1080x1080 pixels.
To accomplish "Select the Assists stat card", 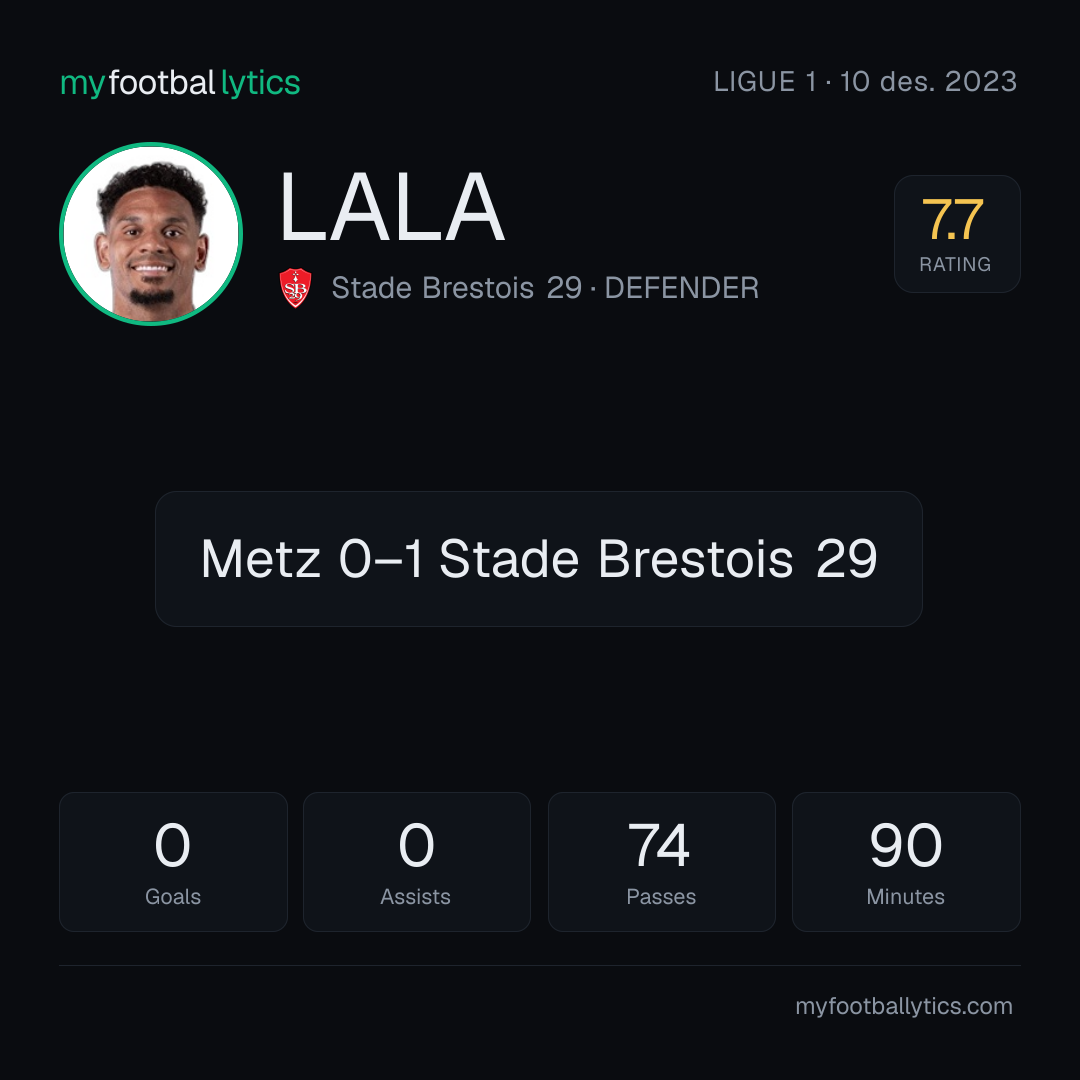I will point(417,862).
